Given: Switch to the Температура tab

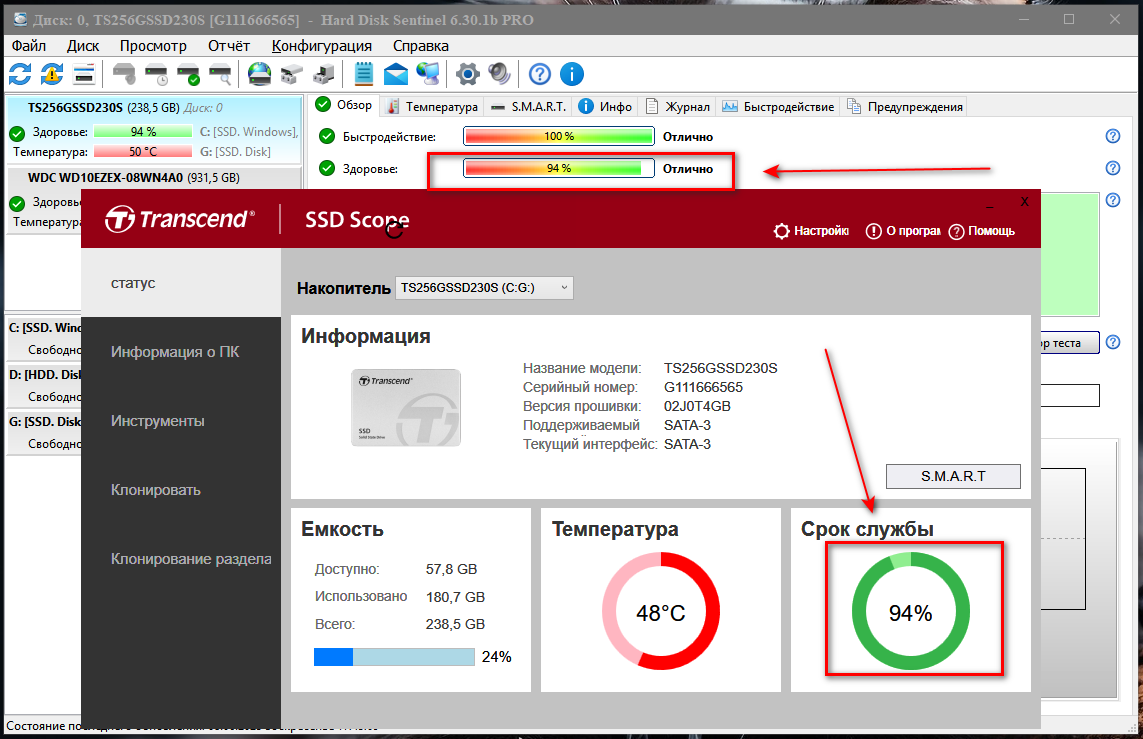Looking at the screenshot, I should 432,106.
